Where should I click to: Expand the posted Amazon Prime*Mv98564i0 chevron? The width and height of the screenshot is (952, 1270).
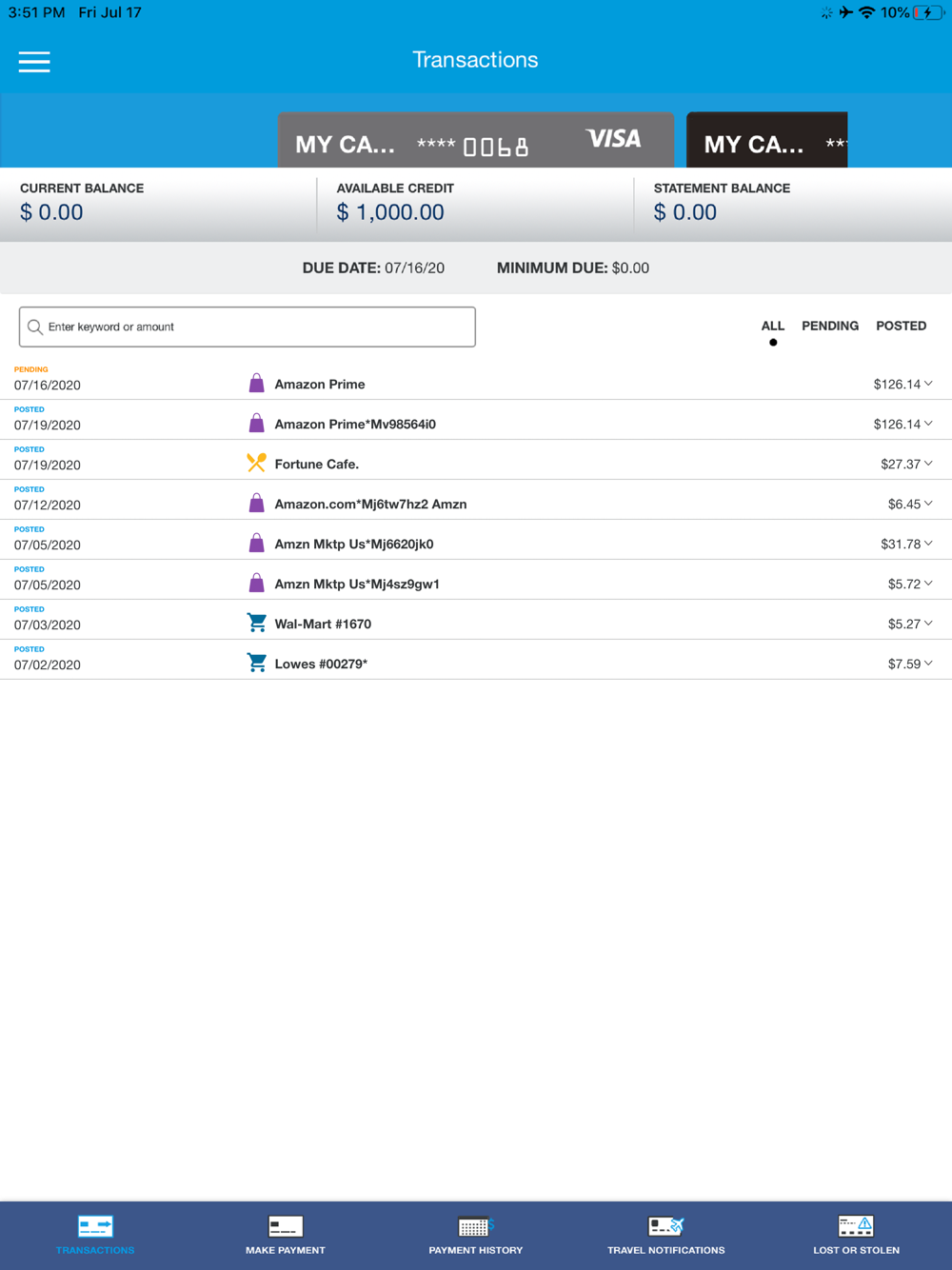pyautogui.click(x=928, y=424)
